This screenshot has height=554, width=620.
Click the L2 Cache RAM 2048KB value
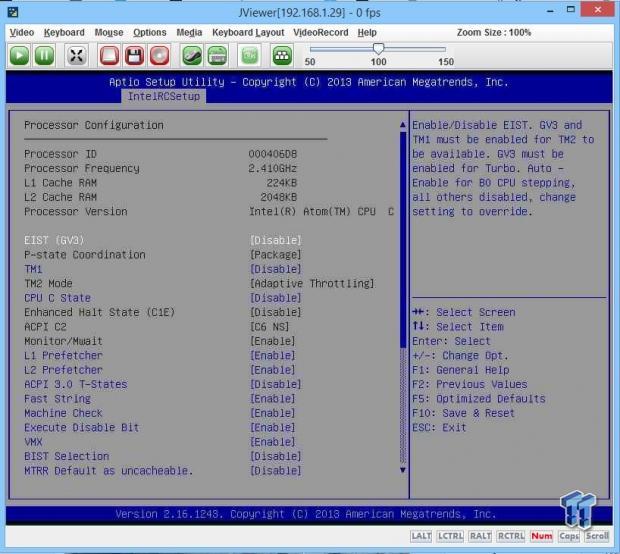click(278, 197)
